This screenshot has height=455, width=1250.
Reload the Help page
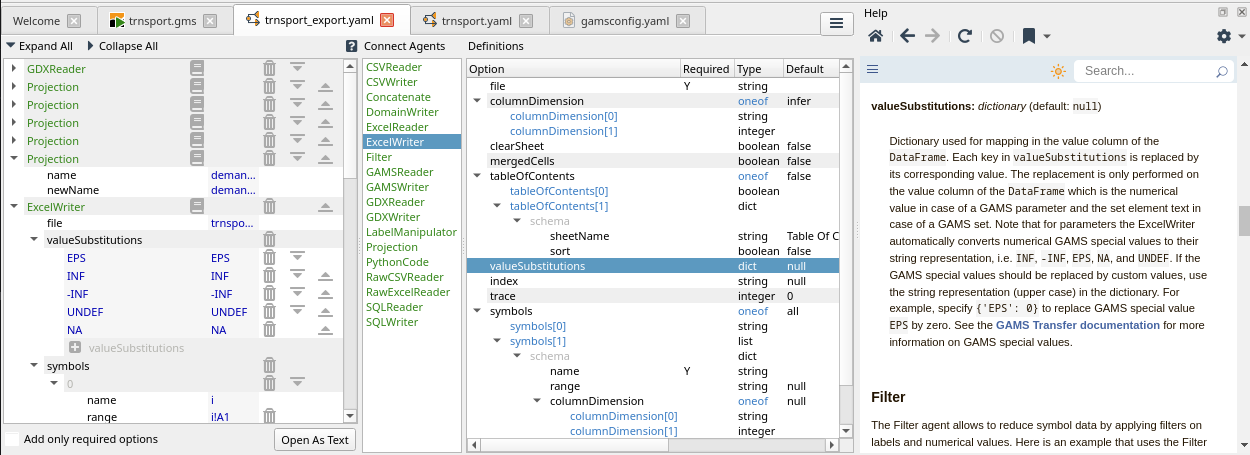tap(965, 36)
